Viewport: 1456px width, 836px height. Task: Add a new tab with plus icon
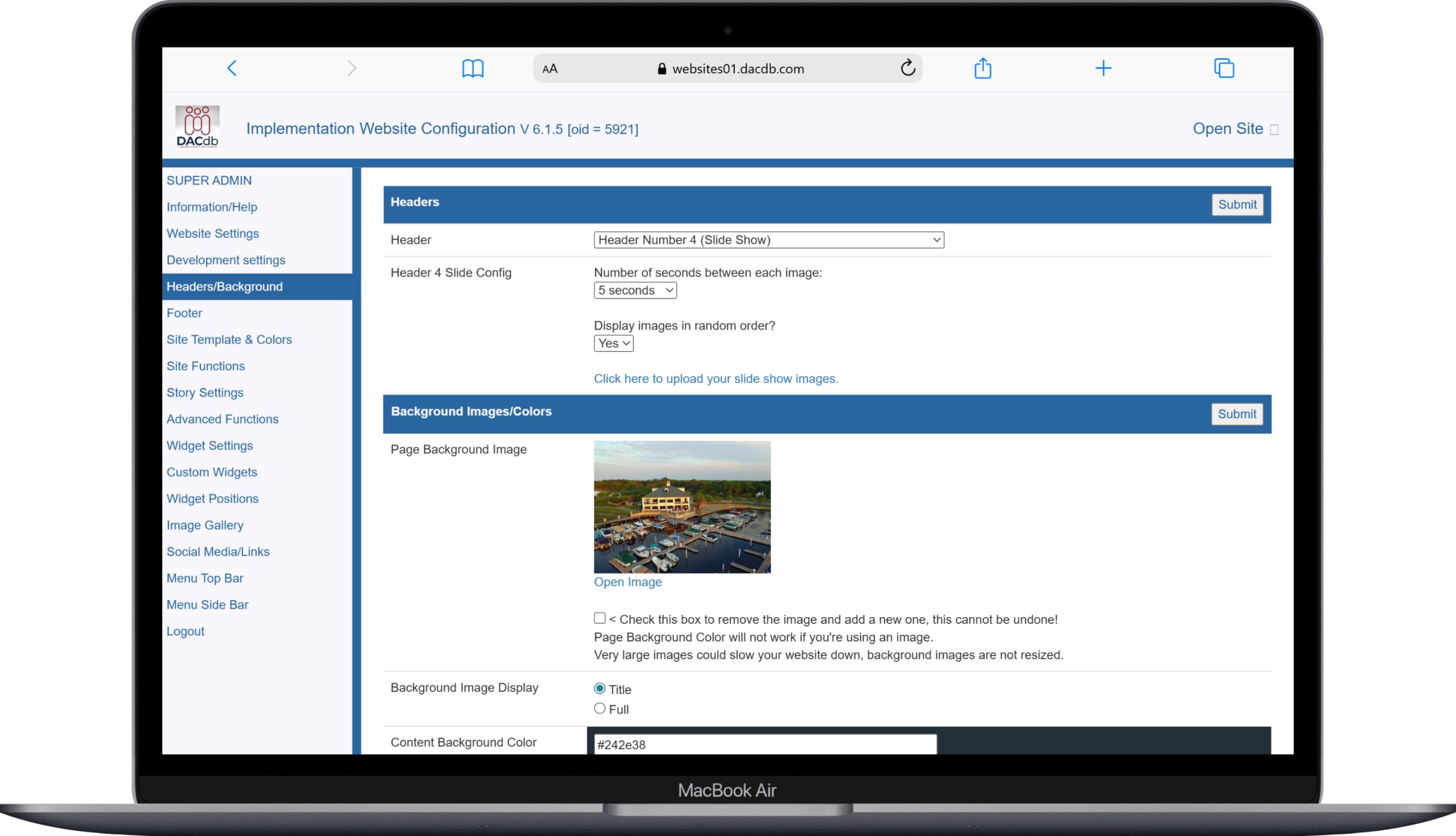point(1103,68)
